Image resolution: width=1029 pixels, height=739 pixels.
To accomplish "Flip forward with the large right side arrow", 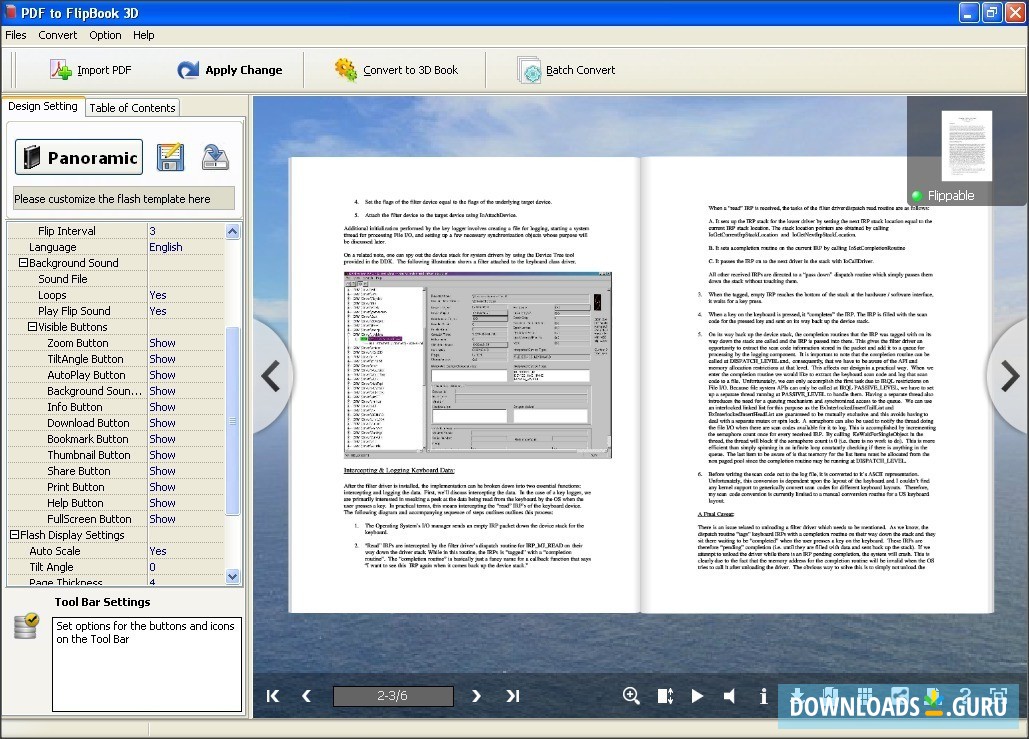I will coord(1009,377).
